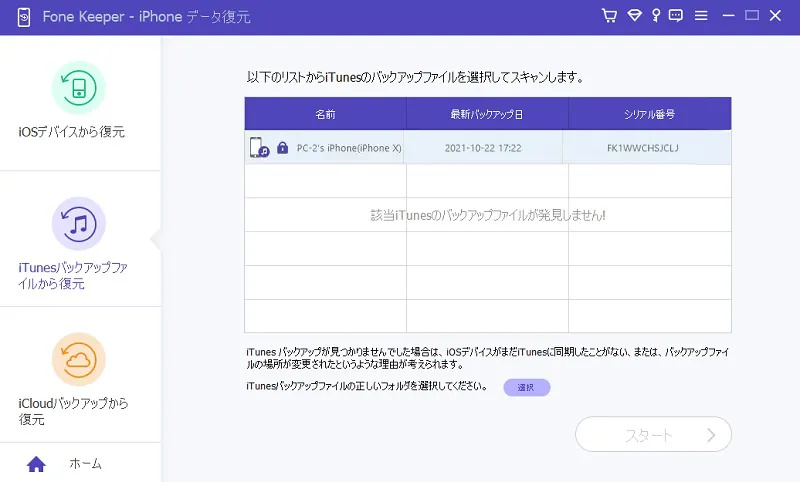Click the lock icon on encrypted backup

(282, 147)
